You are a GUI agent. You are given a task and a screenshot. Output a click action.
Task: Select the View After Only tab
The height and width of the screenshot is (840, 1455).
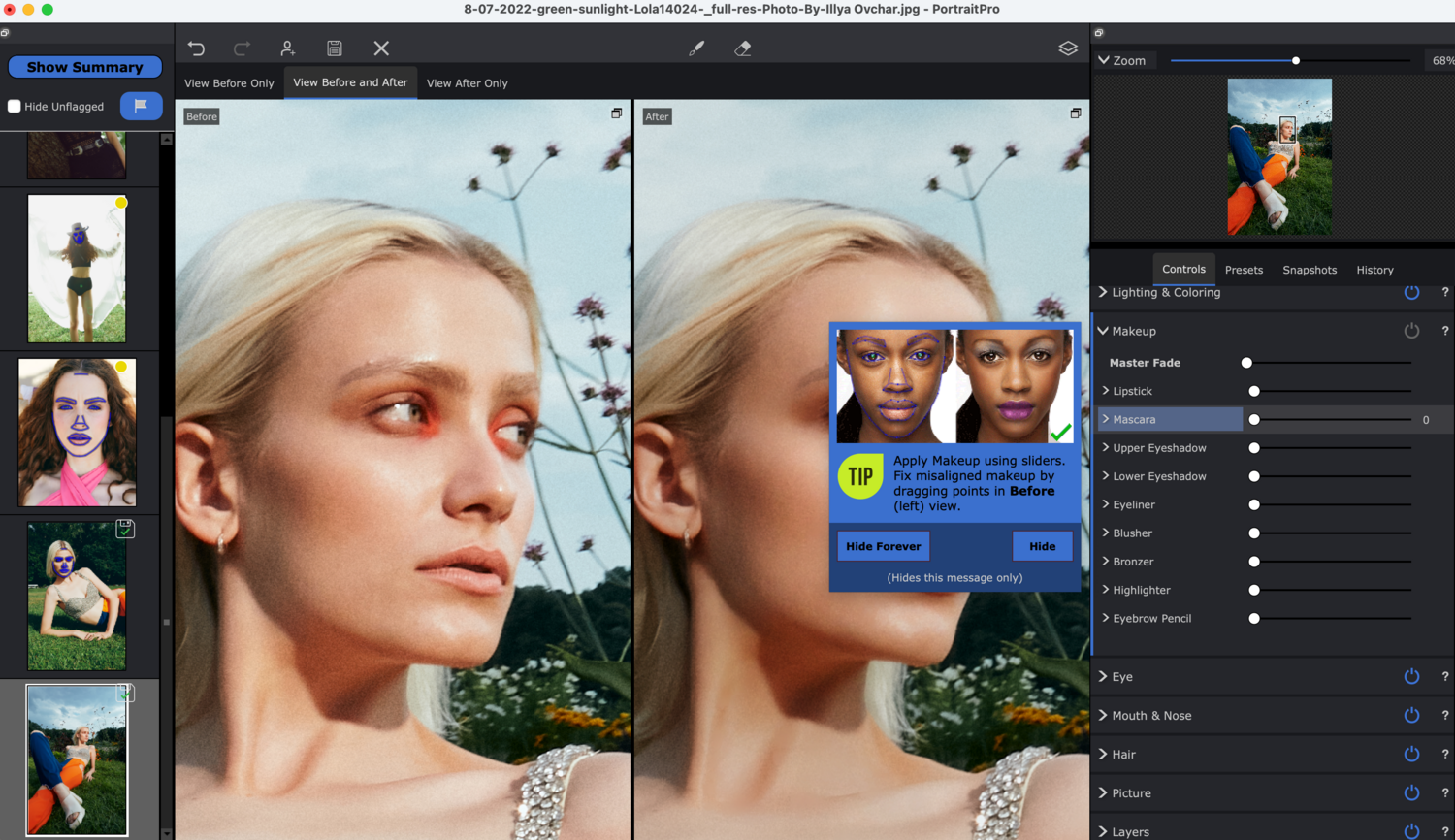click(x=467, y=83)
